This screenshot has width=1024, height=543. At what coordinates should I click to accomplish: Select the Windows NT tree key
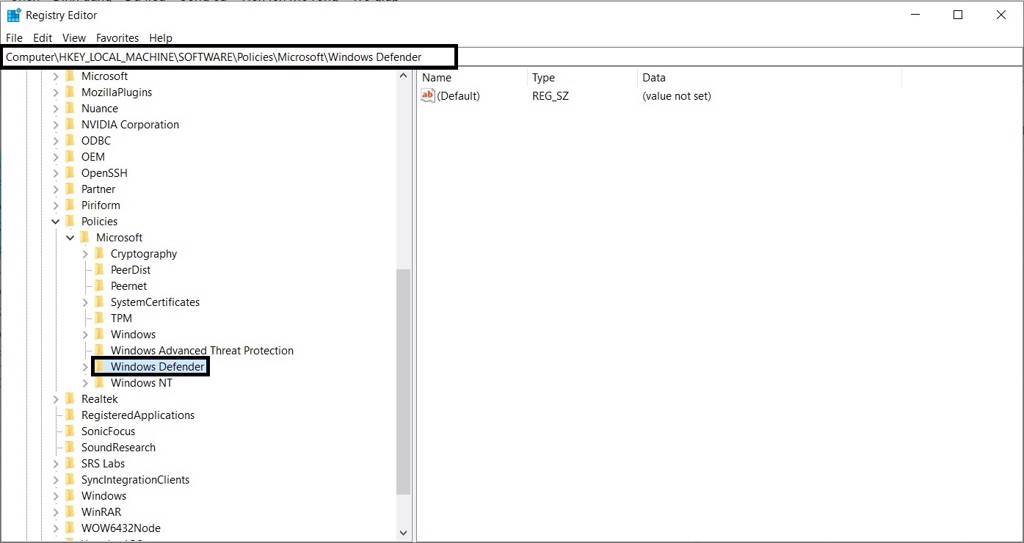[x=142, y=383]
